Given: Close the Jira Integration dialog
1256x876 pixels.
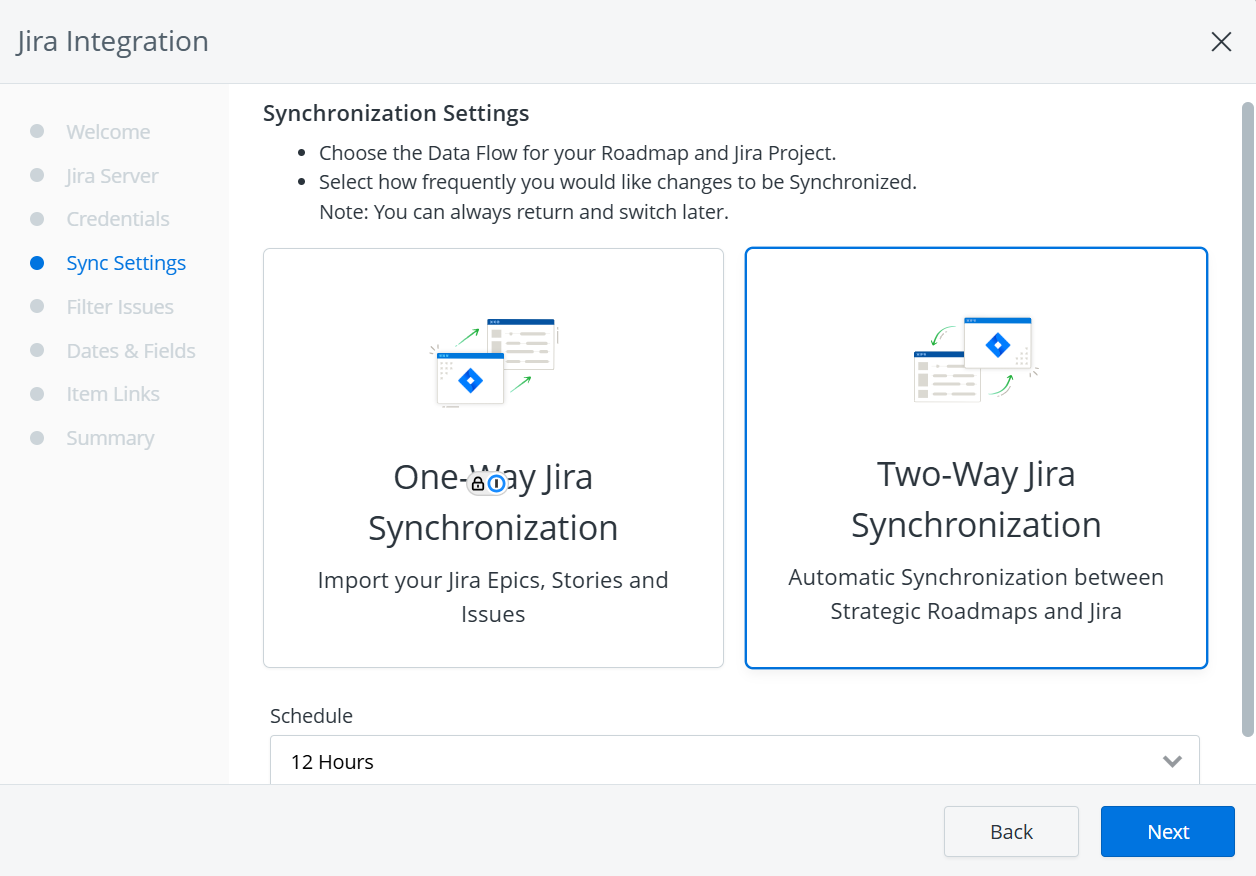Looking at the screenshot, I should 1221,42.
